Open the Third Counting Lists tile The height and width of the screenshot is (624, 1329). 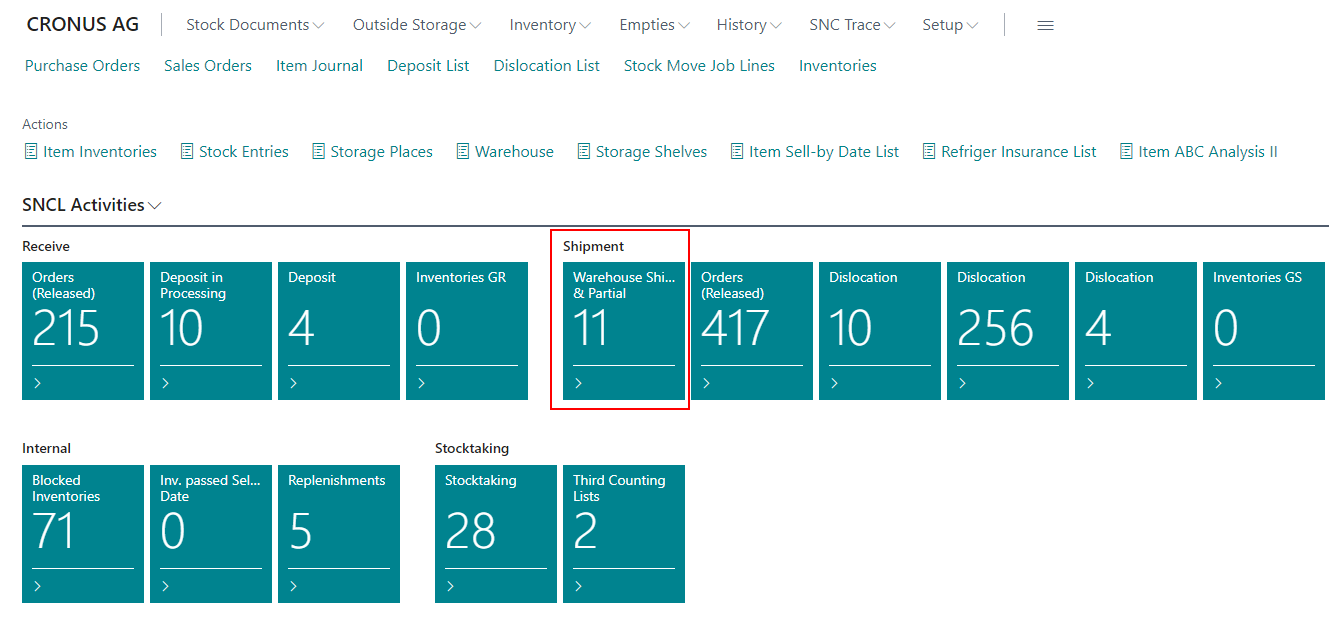tap(624, 533)
